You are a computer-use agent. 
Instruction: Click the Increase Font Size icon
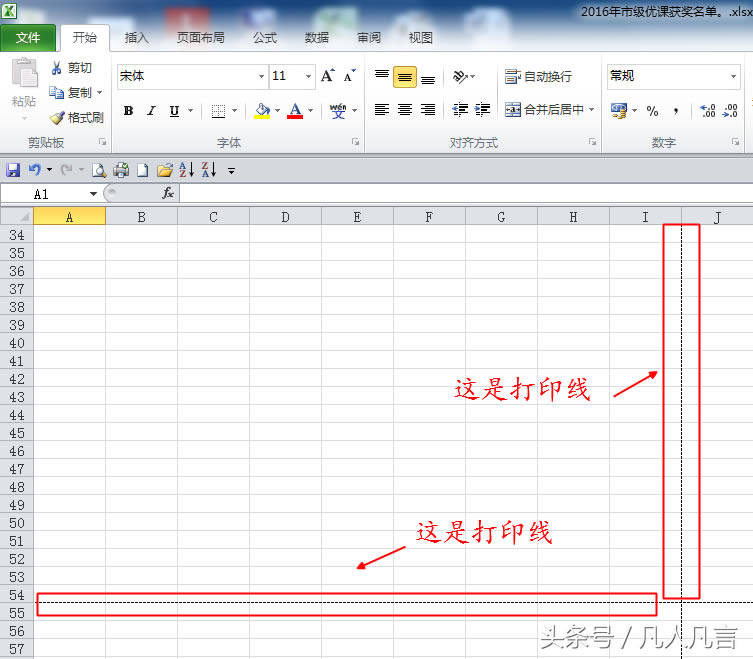pos(327,76)
